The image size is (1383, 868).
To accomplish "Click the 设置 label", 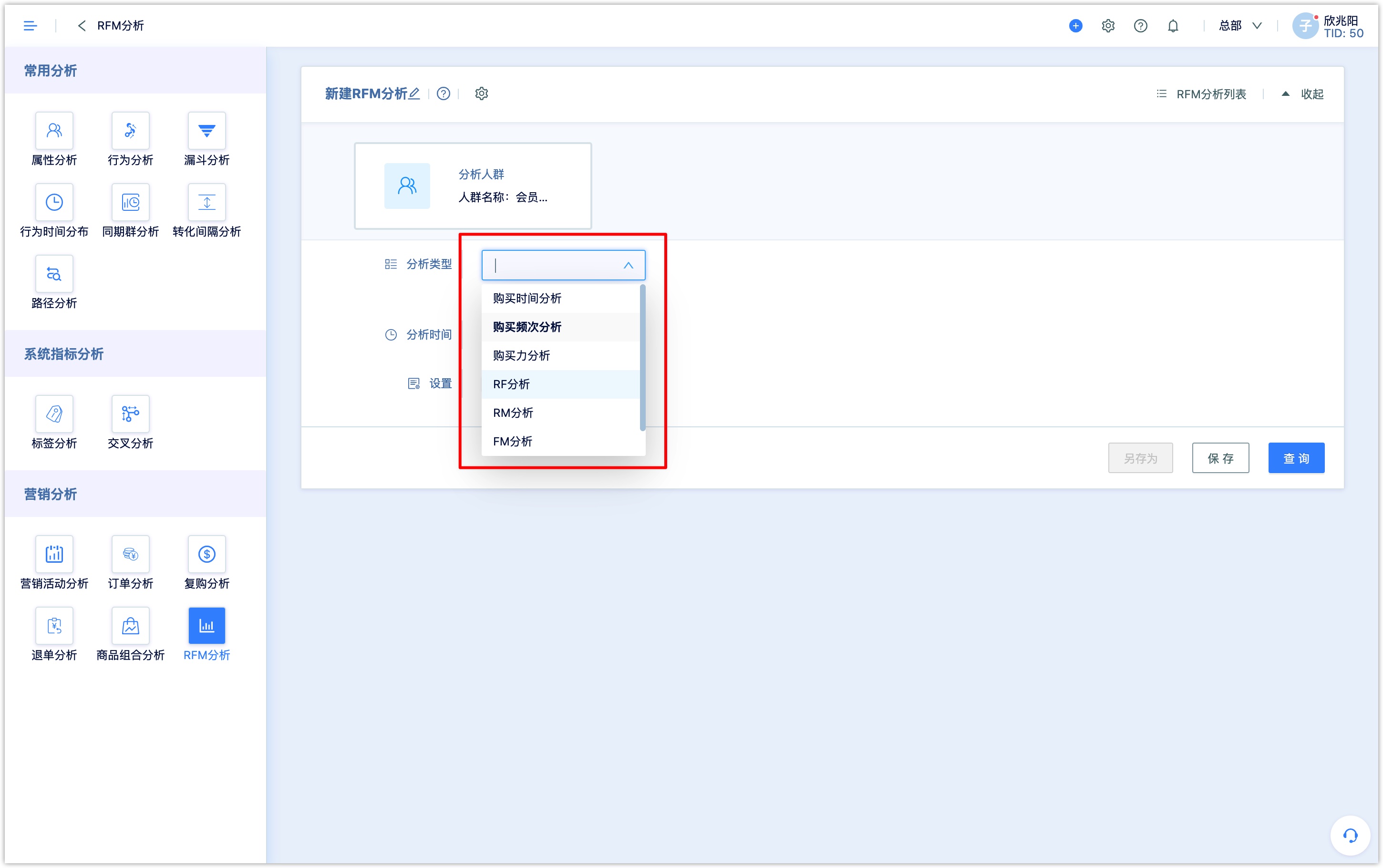I will (x=440, y=383).
